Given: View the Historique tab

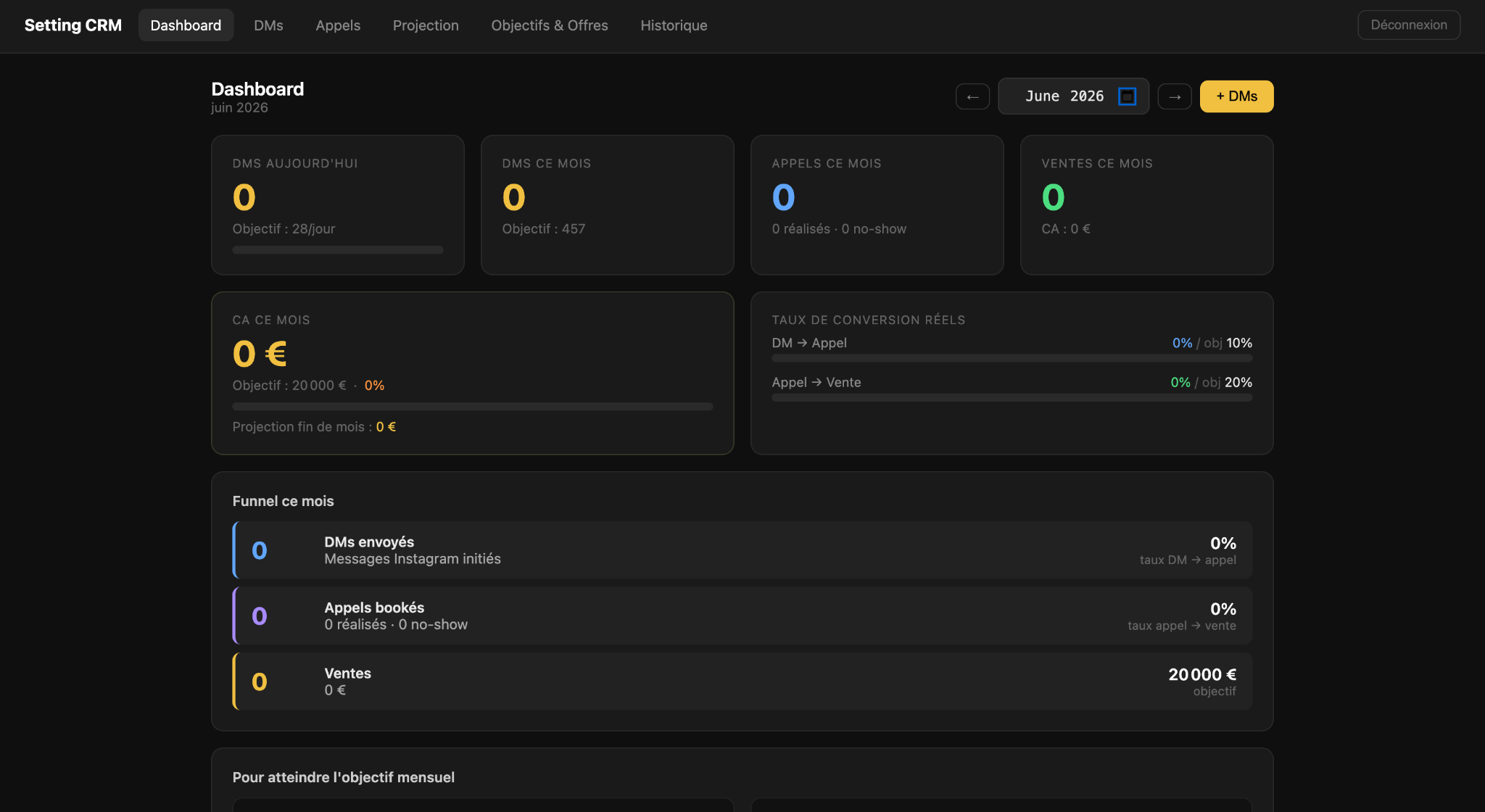Looking at the screenshot, I should pyautogui.click(x=674, y=25).
